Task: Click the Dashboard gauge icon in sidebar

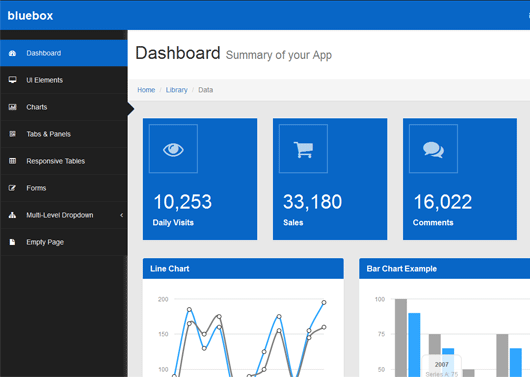Action: [x=13, y=53]
